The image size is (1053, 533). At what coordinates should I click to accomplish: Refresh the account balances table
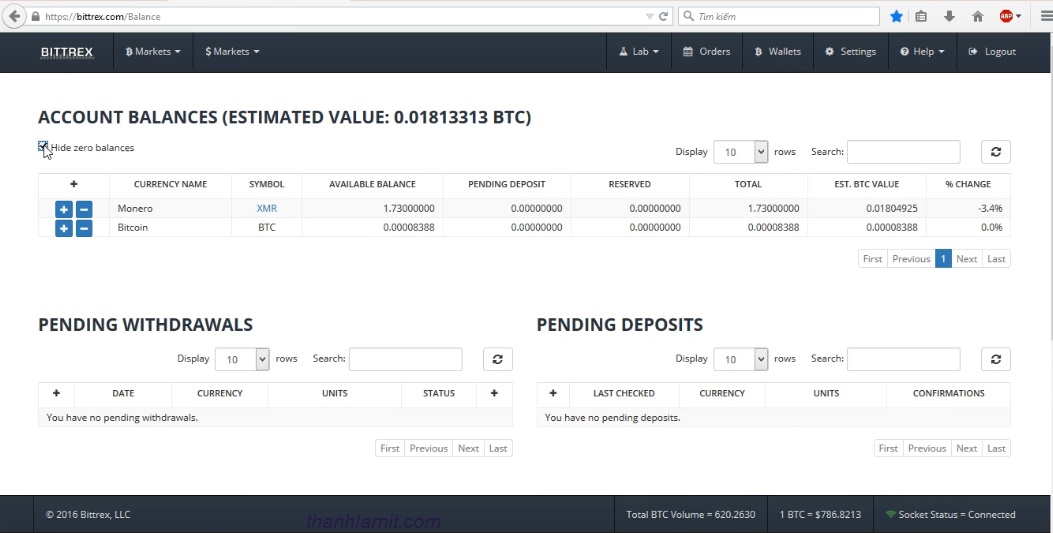point(995,152)
